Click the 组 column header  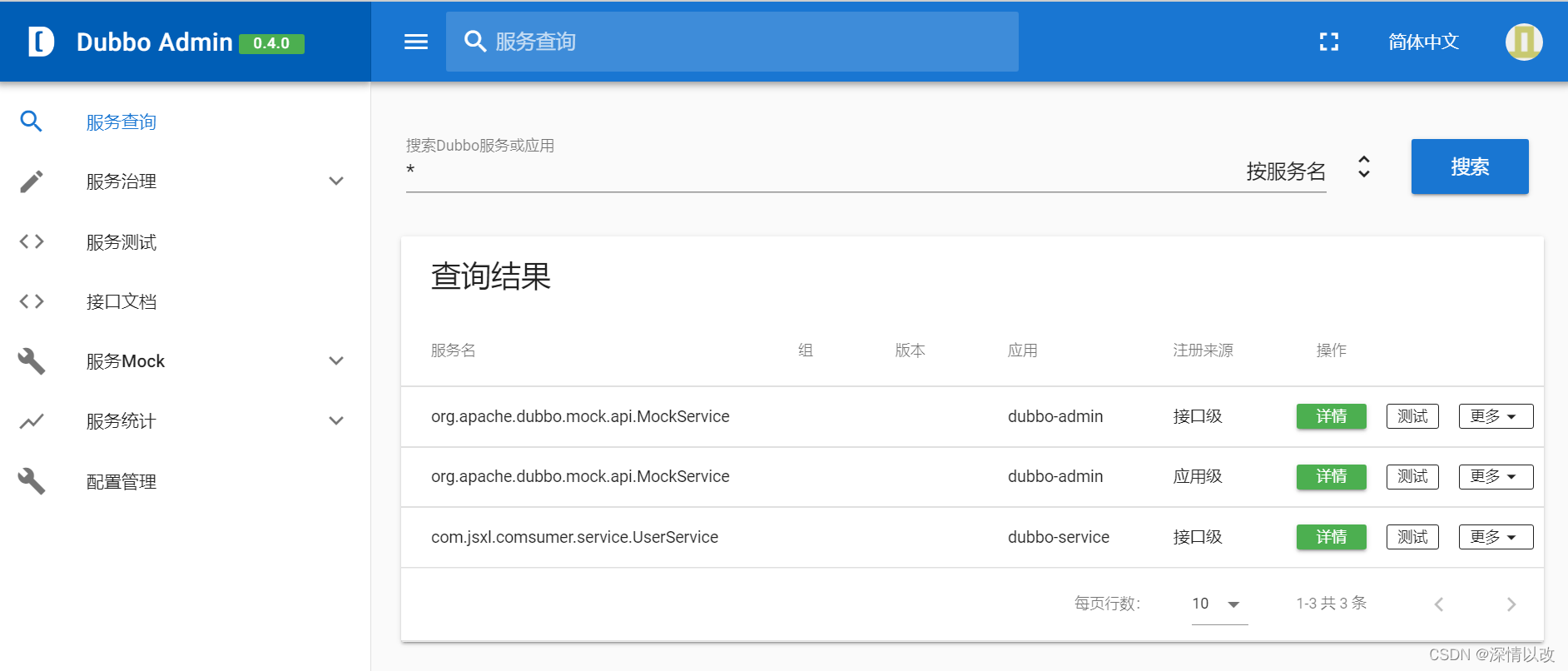[x=806, y=350]
